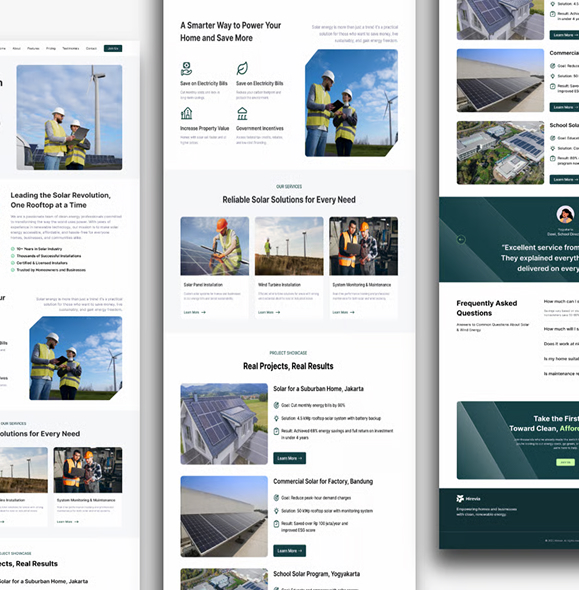
Task: Click the goal icon in the right page School Solar project
Action: click(552, 138)
